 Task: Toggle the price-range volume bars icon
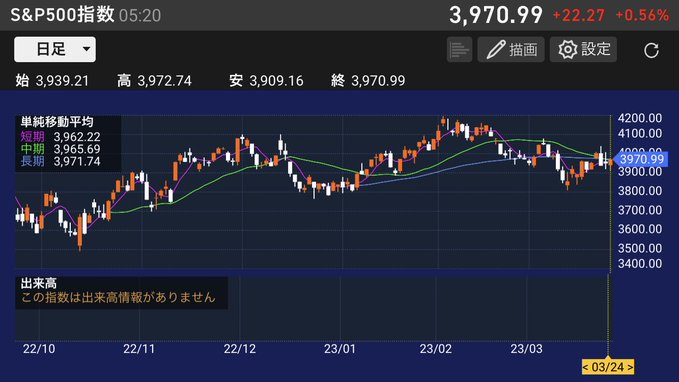pos(459,49)
